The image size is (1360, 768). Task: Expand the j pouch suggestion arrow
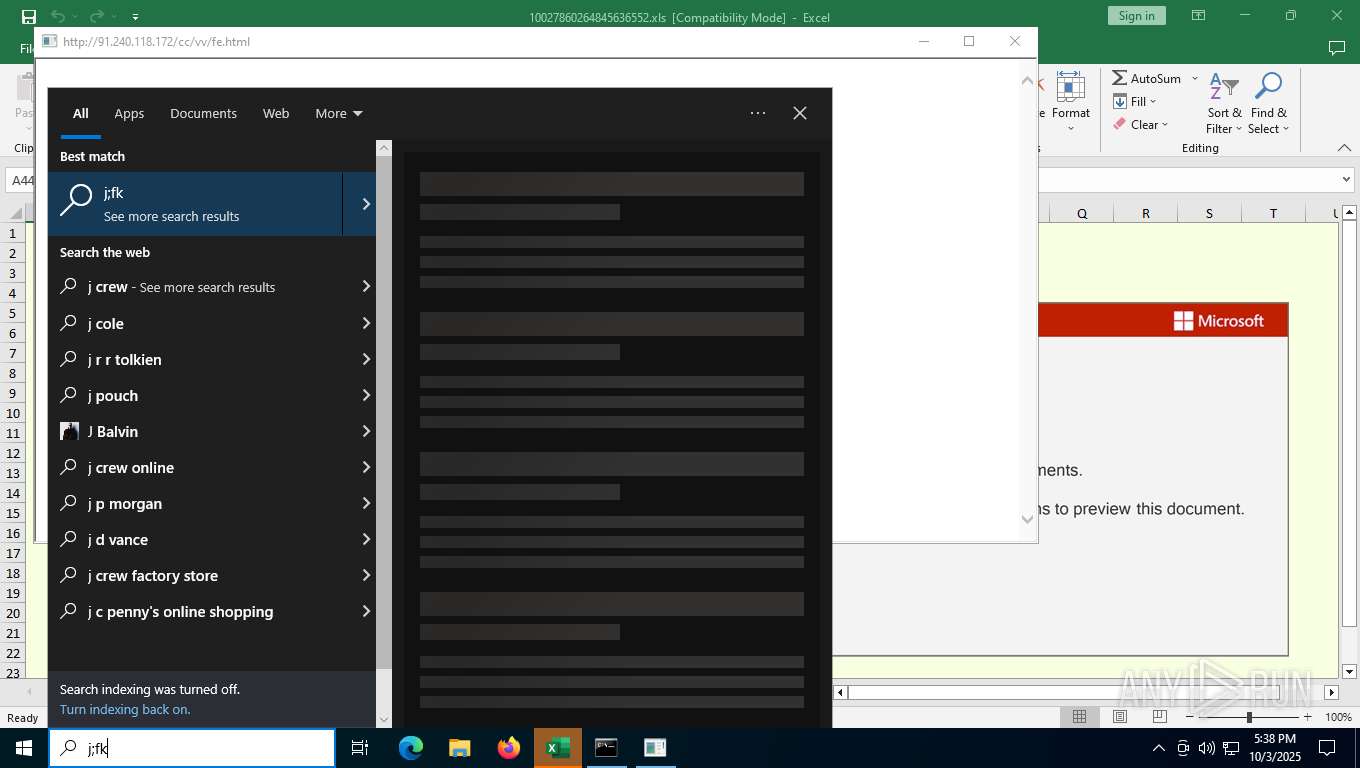(x=366, y=395)
